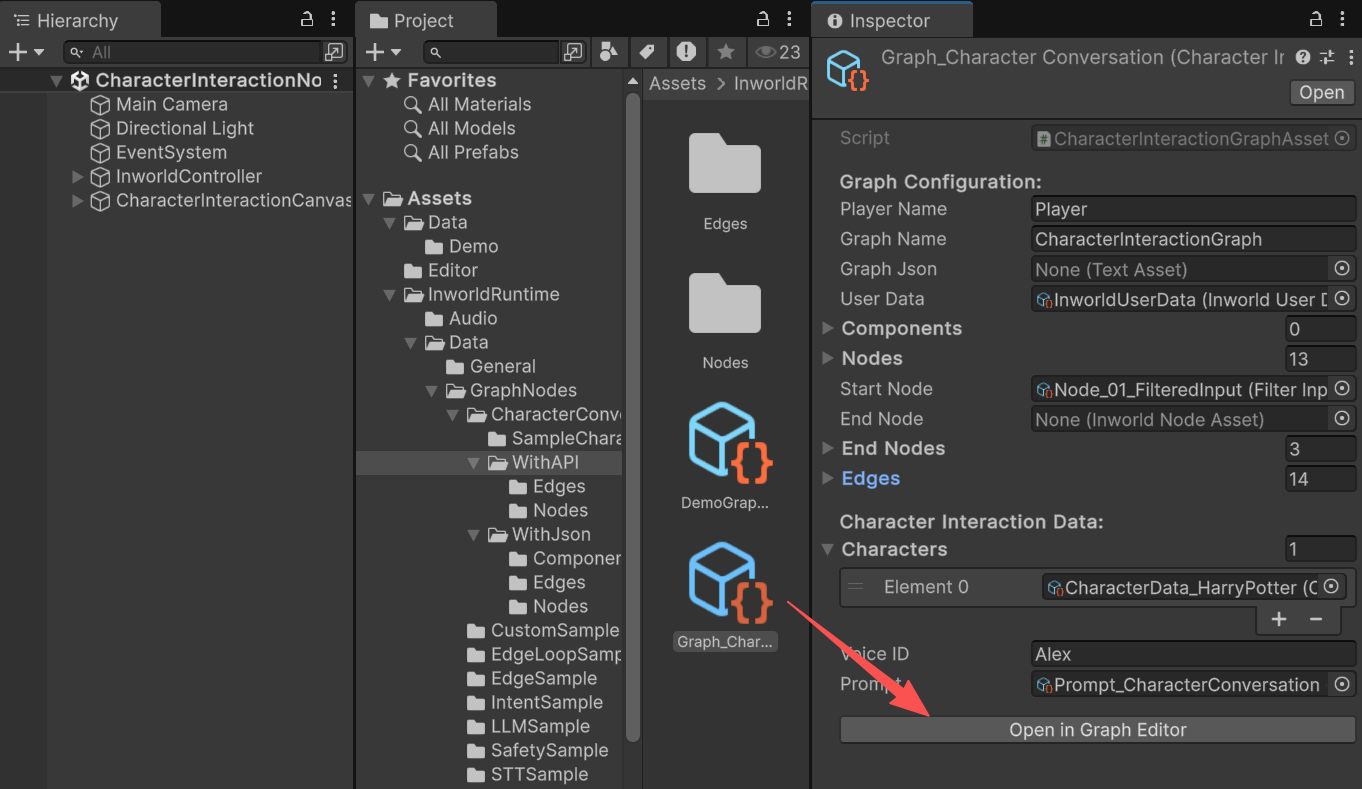Pick object for Start Node field
The height and width of the screenshot is (789, 1362).
[x=1342, y=388]
